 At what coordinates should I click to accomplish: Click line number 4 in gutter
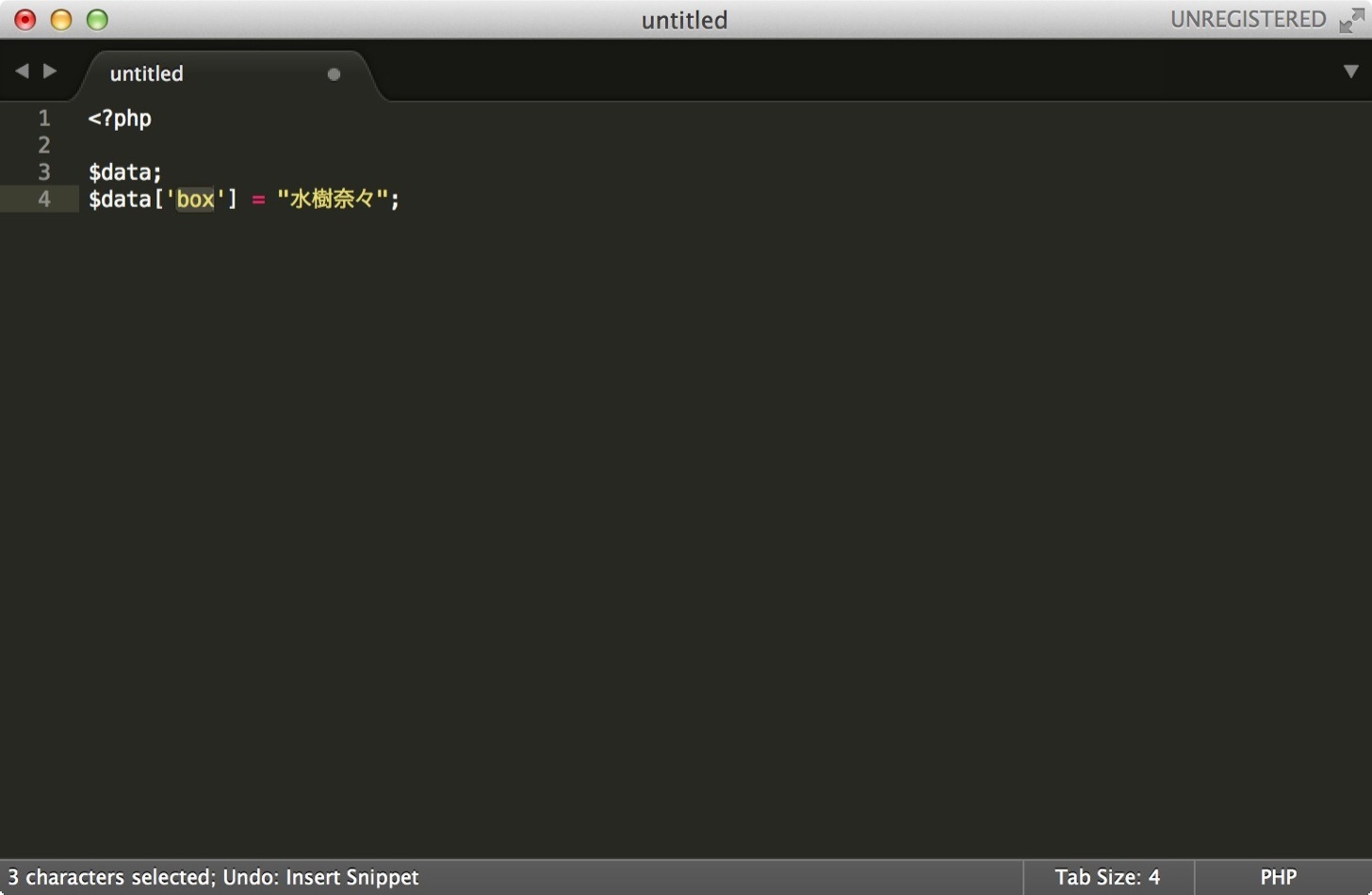pos(43,199)
